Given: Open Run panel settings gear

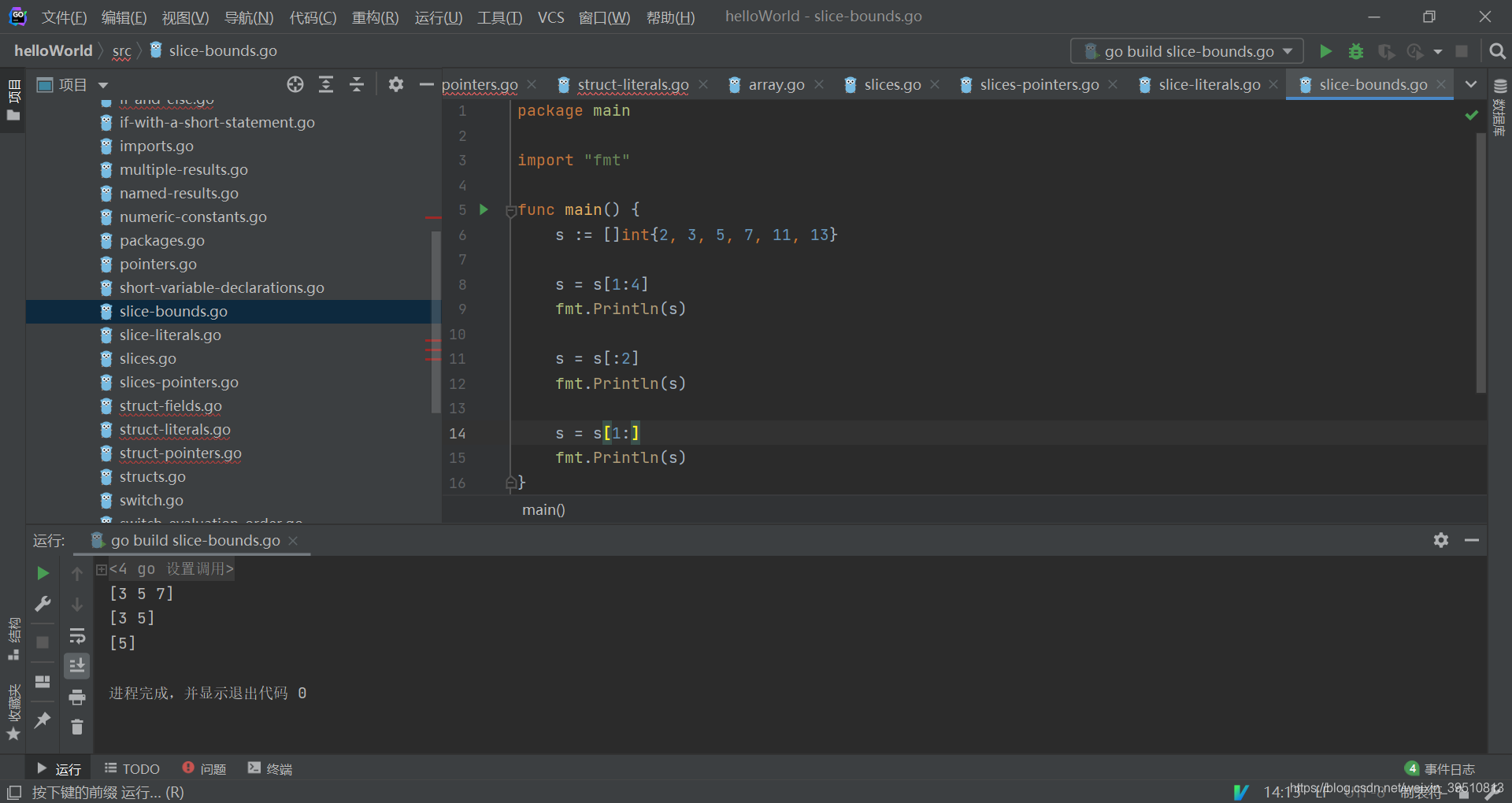Looking at the screenshot, I should [x=1441, y=540].
